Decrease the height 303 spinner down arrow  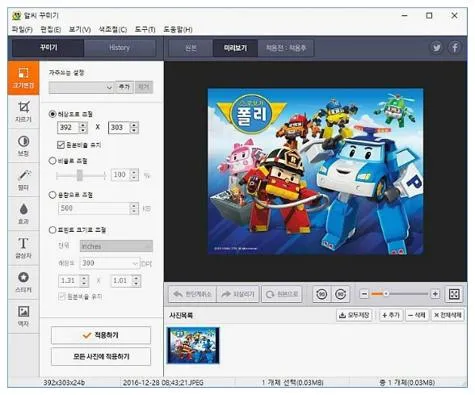(134, 130)
